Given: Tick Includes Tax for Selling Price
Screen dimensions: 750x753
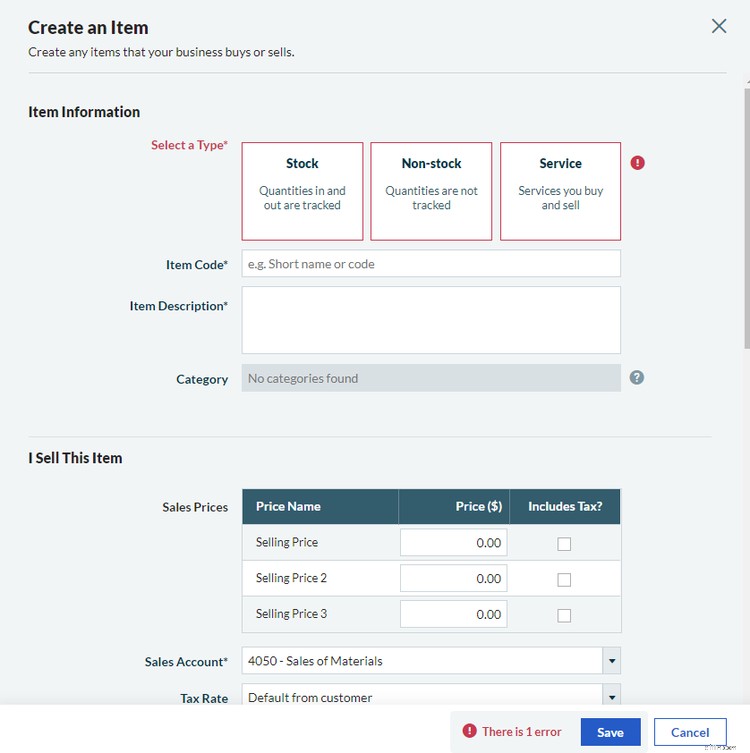Looking at the screenshot, I should click(564, 544).
